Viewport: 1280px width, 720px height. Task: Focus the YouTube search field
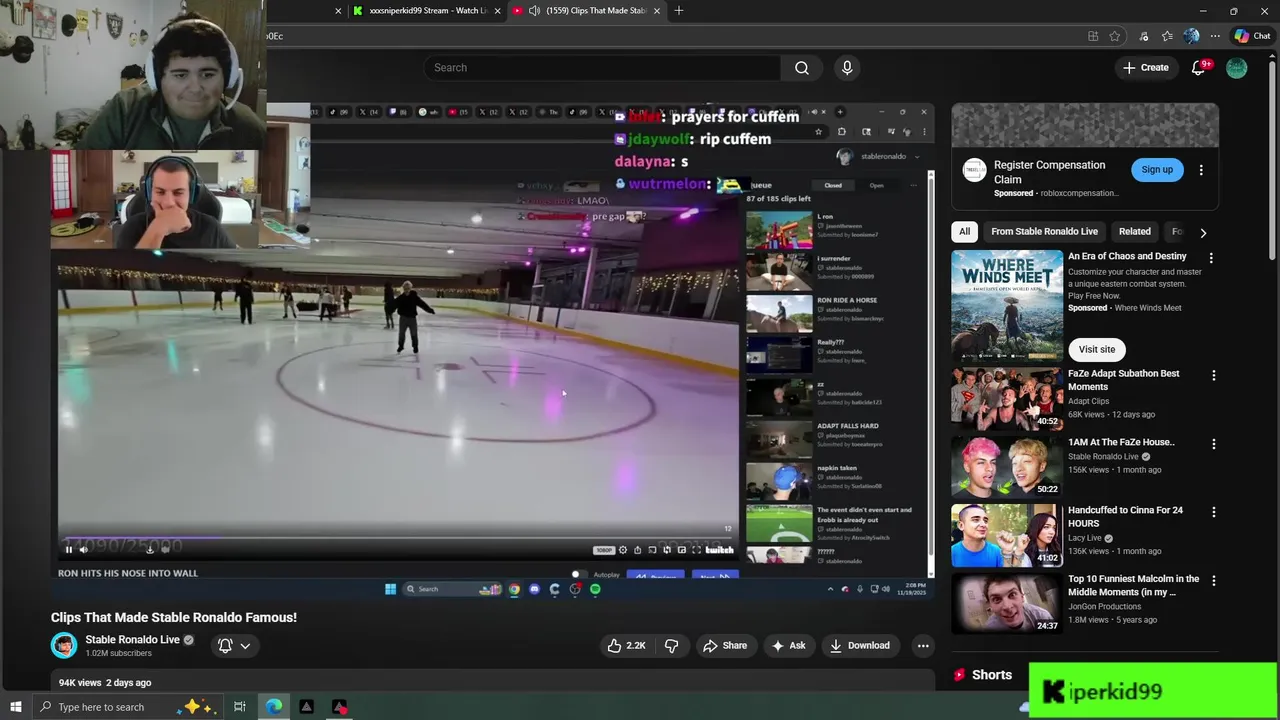[x=603, y=67]
